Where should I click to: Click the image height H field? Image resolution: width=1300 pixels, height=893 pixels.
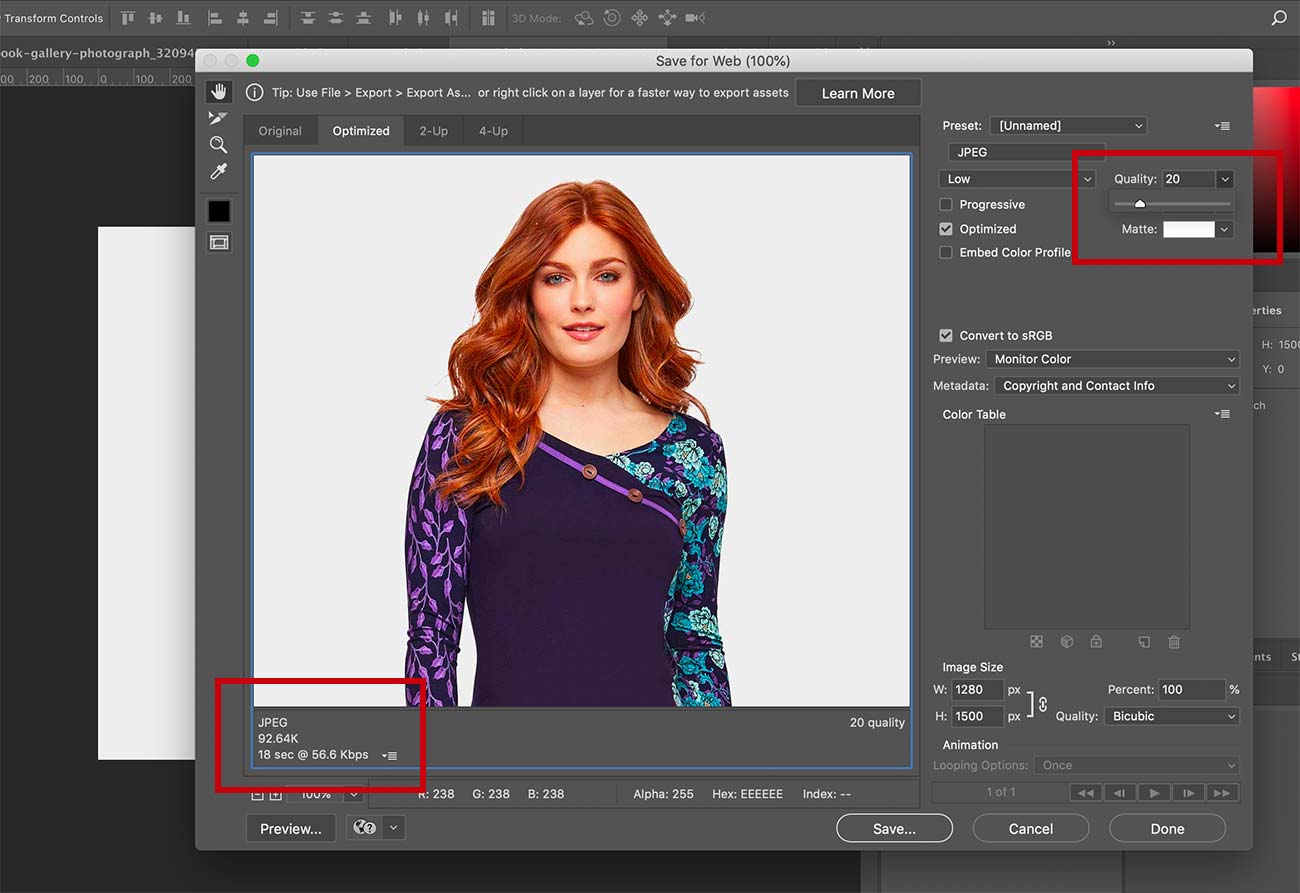(977, 716)
